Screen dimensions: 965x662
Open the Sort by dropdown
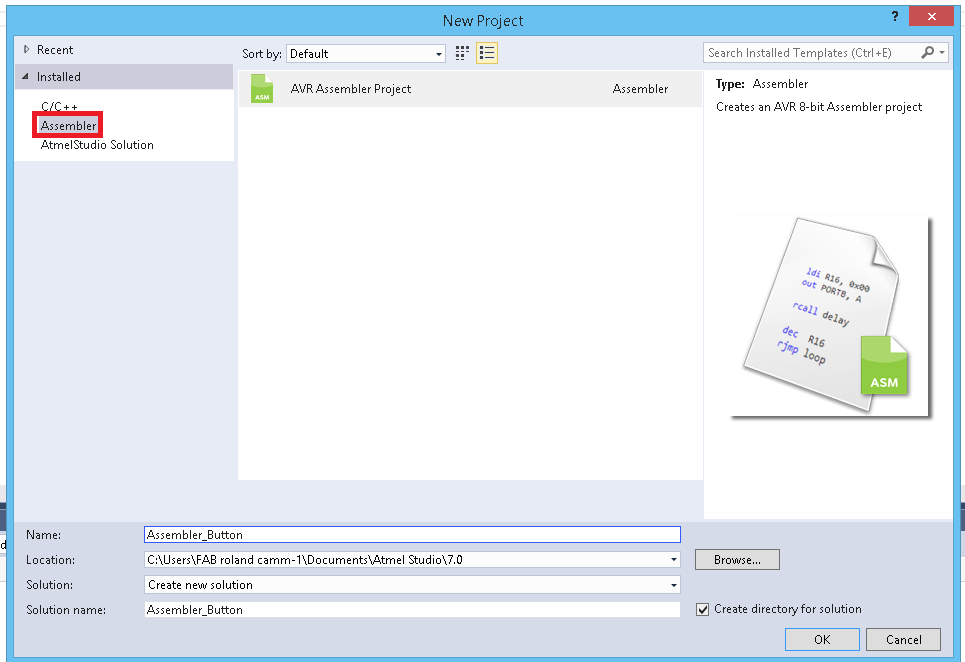pos(366,54)
